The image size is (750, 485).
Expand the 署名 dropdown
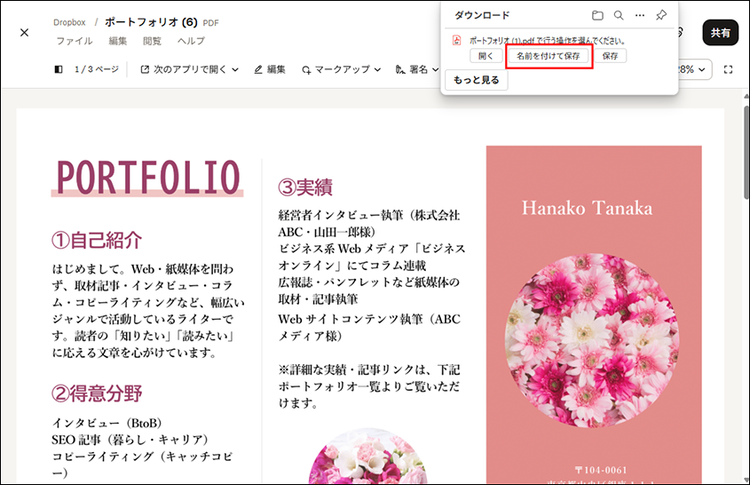tap(417, 70)
